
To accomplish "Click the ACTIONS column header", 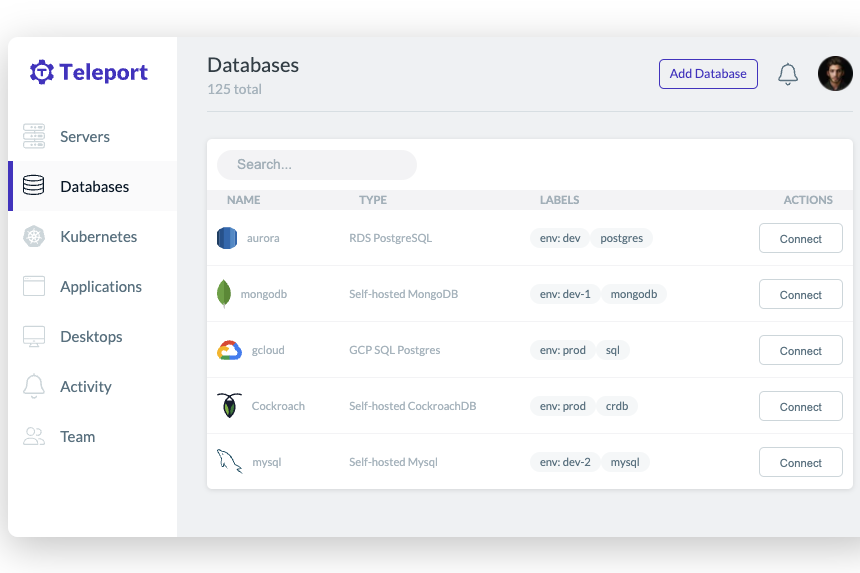I will [808, 200].
